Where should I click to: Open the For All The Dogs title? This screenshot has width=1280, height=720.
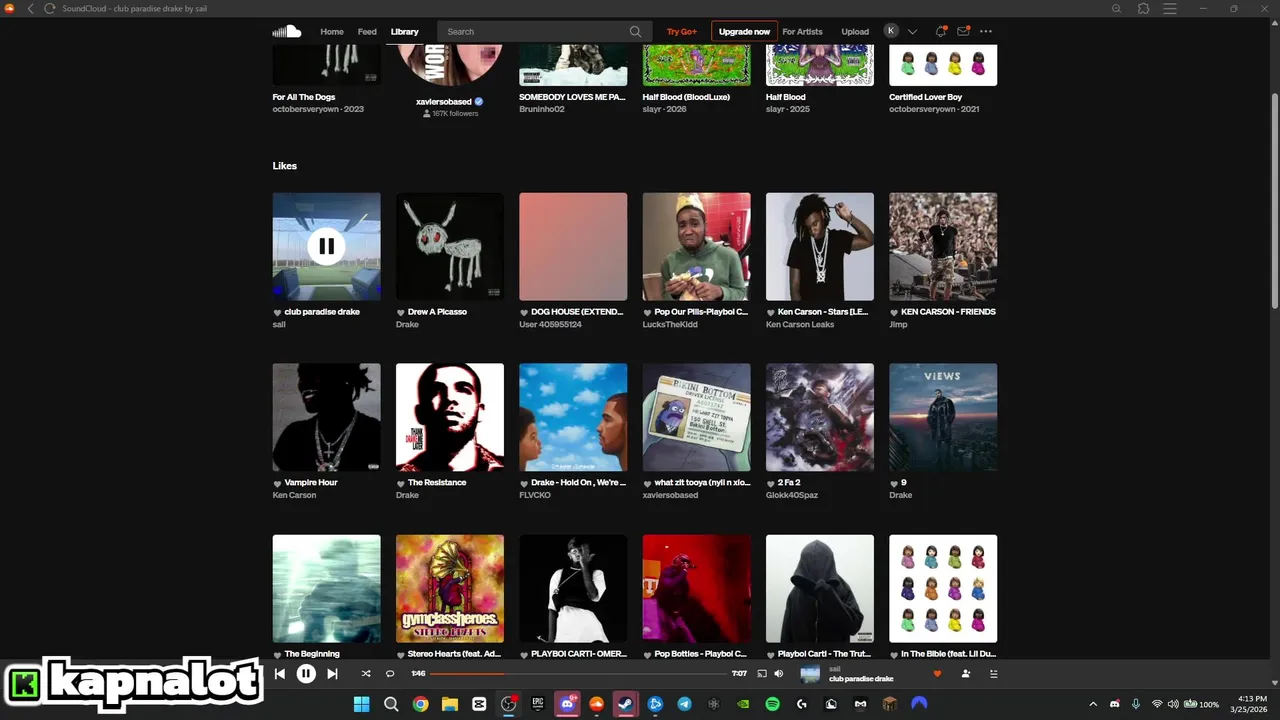coord(304,97)
